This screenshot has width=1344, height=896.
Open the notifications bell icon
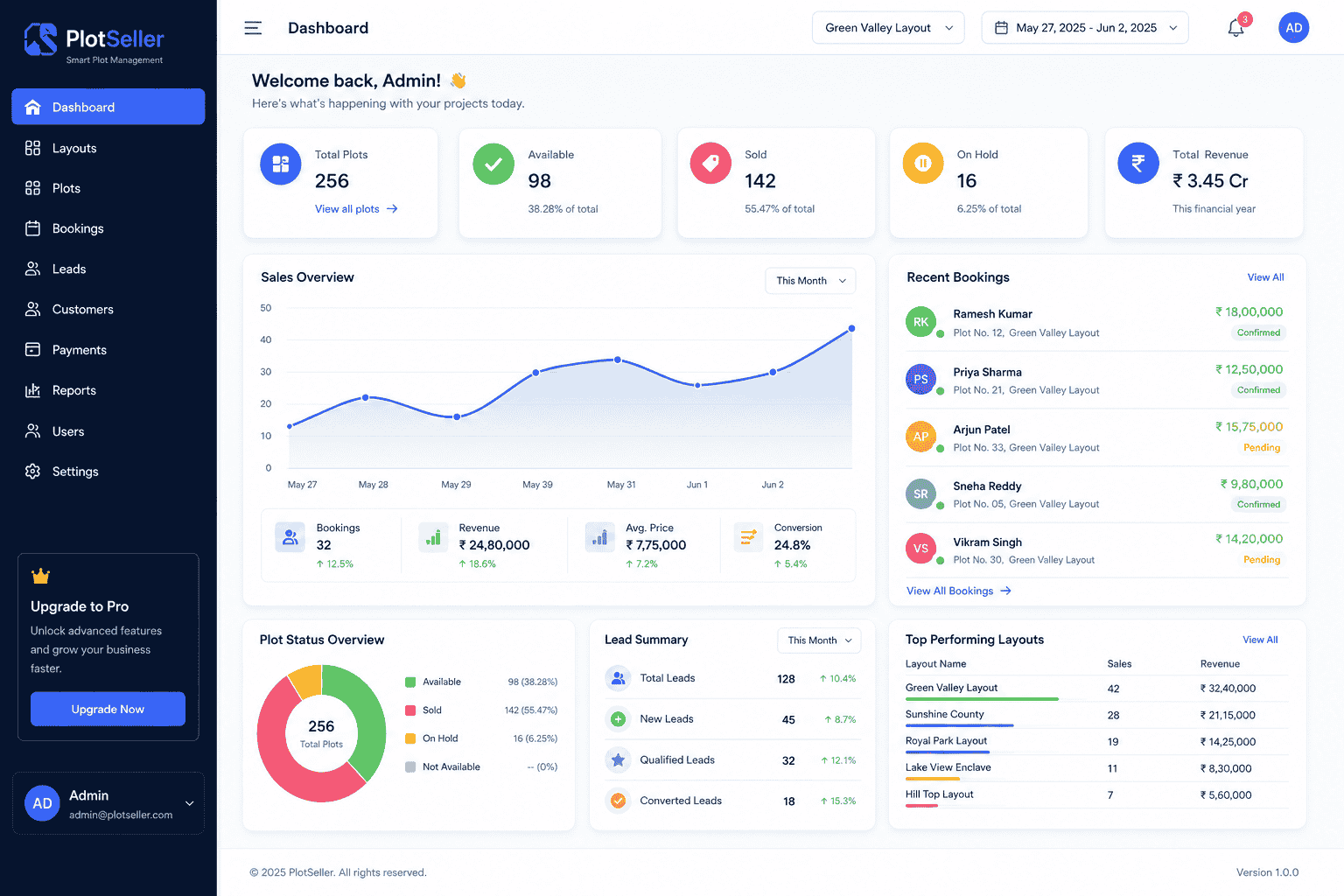click(1235, 28)
